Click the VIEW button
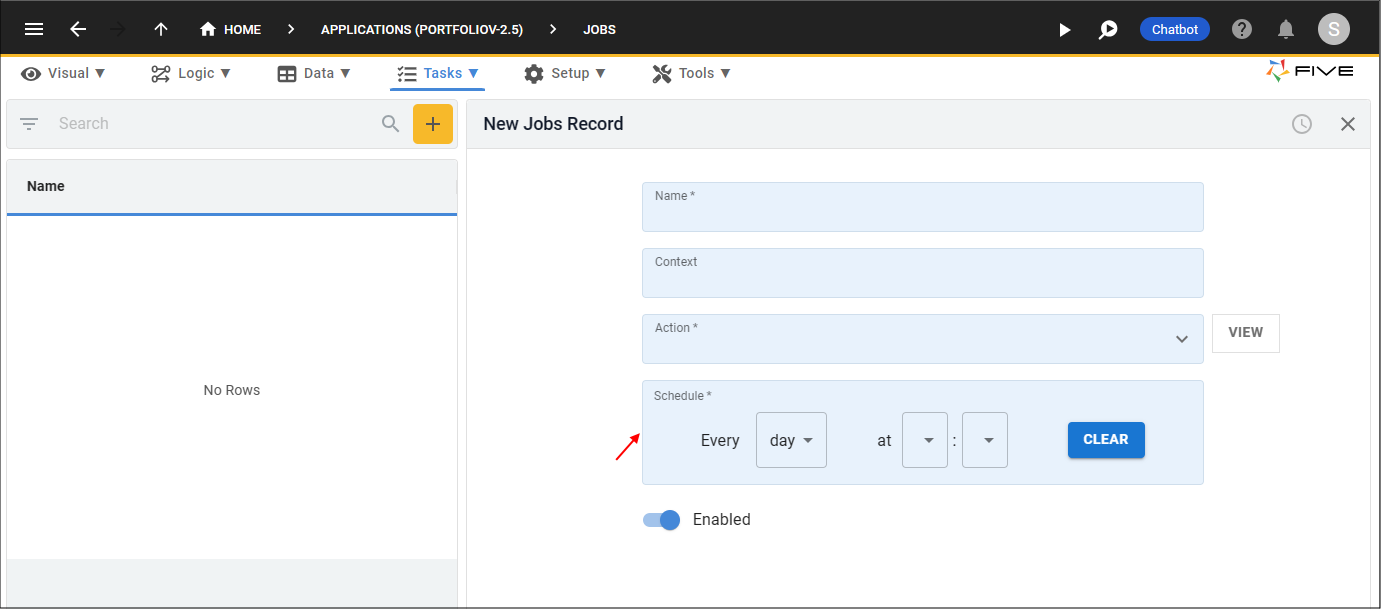 click(1246, 333)
